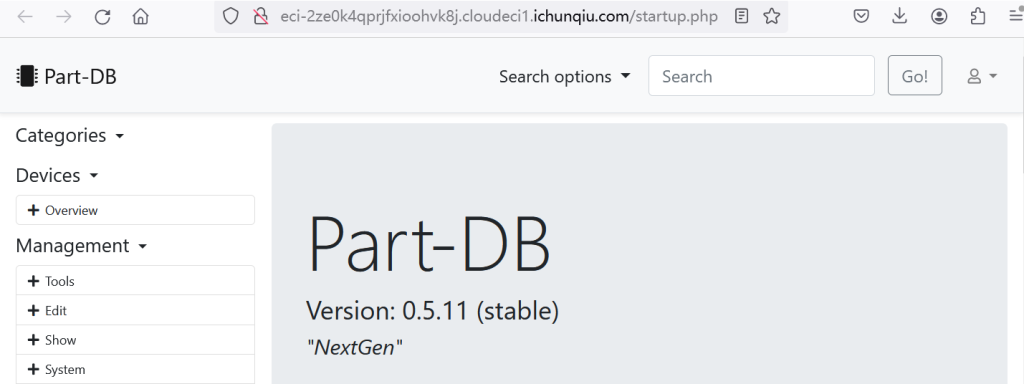Click the plus icon beside Edit
This screenshot has width=1024, height=384.
tap(33, 310)
